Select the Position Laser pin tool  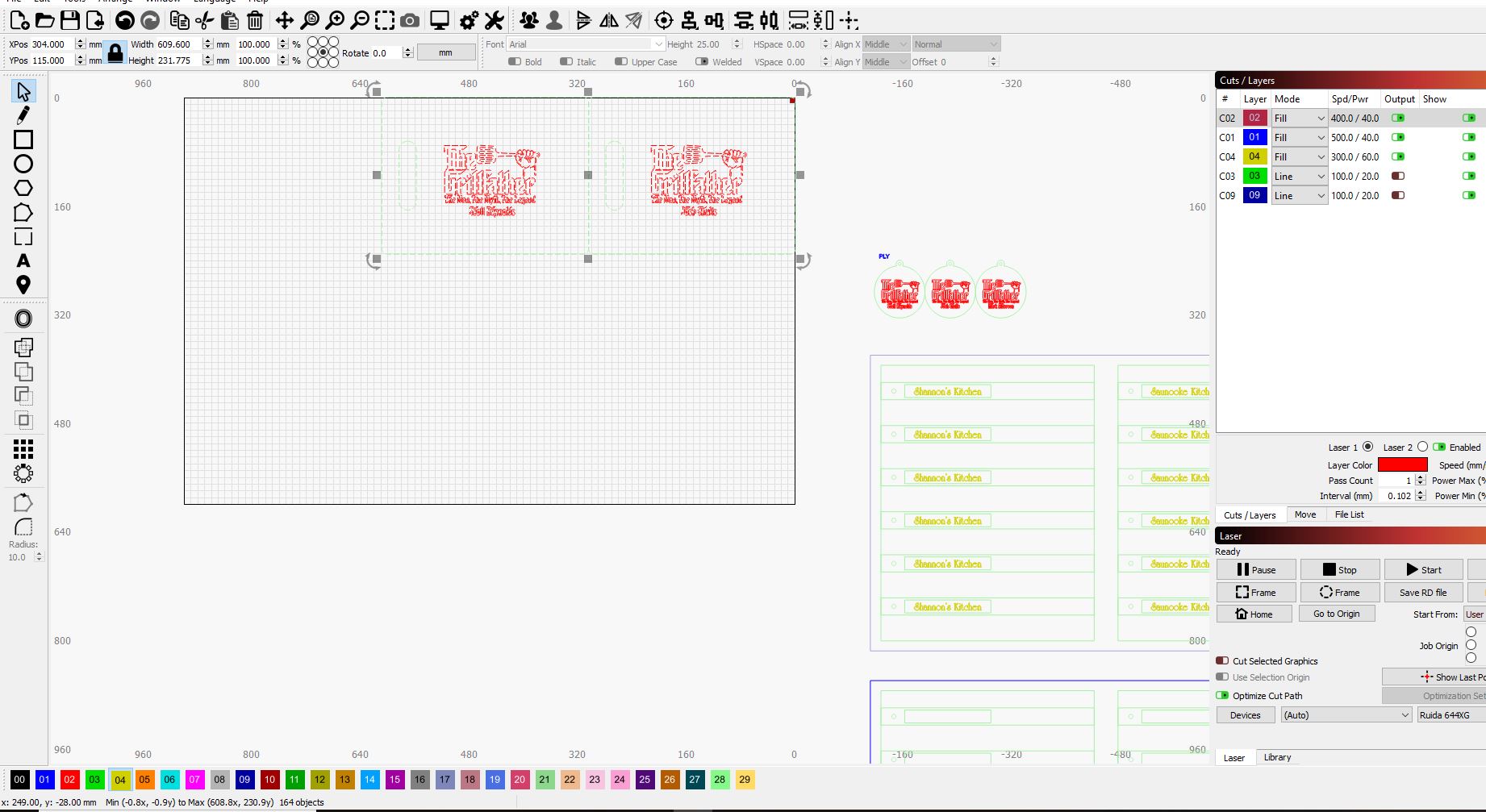tap(23, 285)
